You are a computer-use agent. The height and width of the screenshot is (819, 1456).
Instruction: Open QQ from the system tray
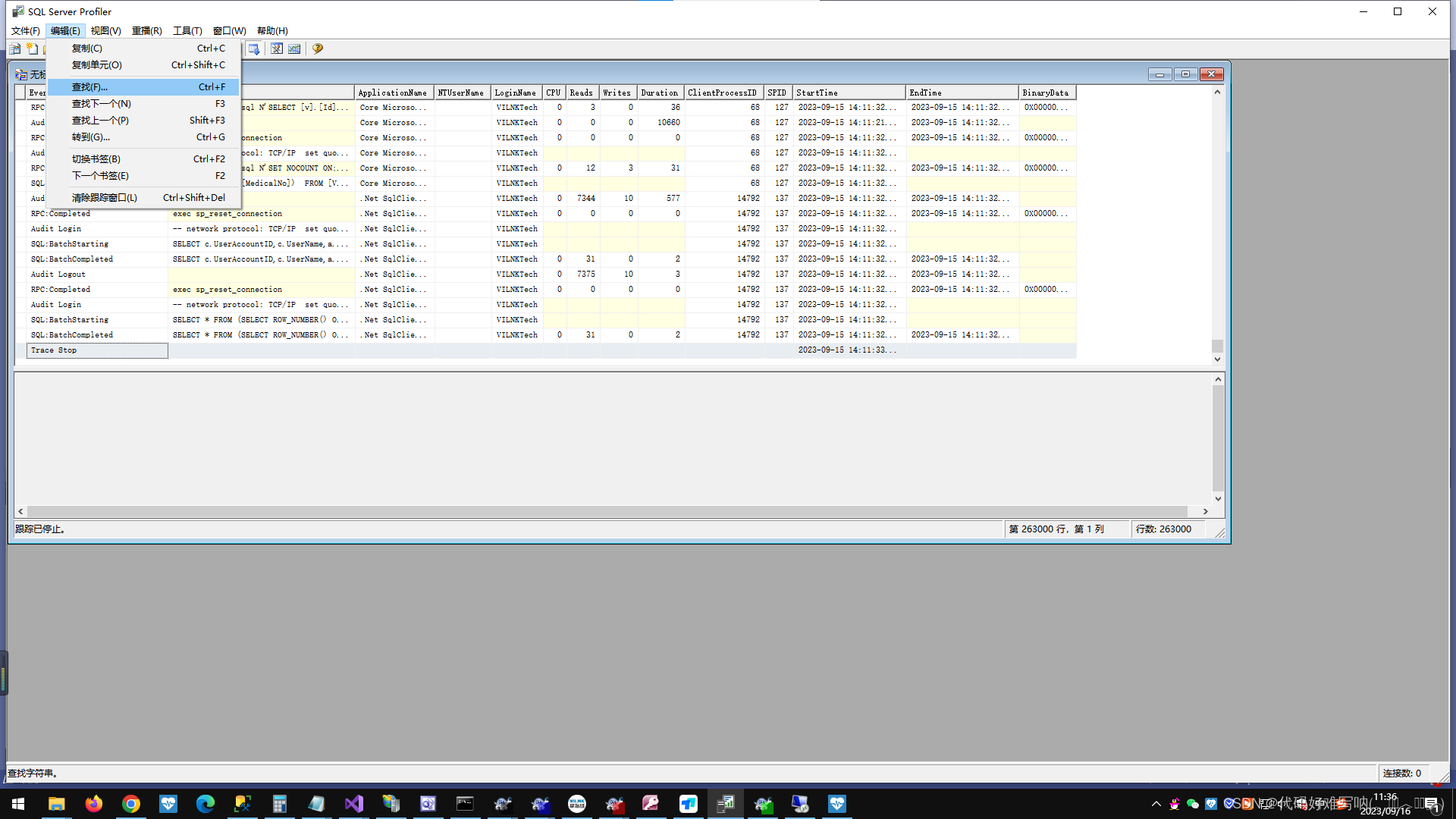1175,804
